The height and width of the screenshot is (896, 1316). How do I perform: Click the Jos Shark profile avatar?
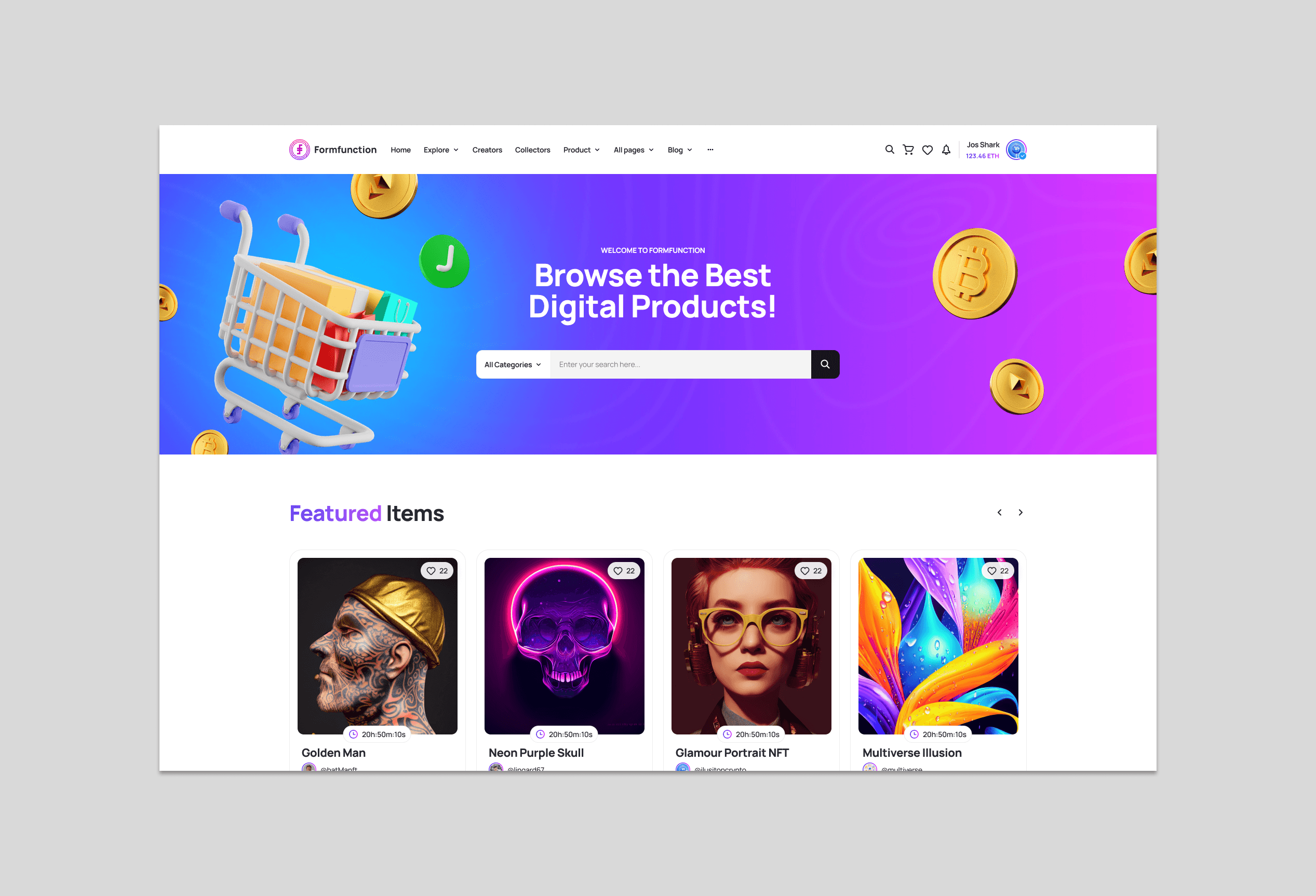point(1016,150)
